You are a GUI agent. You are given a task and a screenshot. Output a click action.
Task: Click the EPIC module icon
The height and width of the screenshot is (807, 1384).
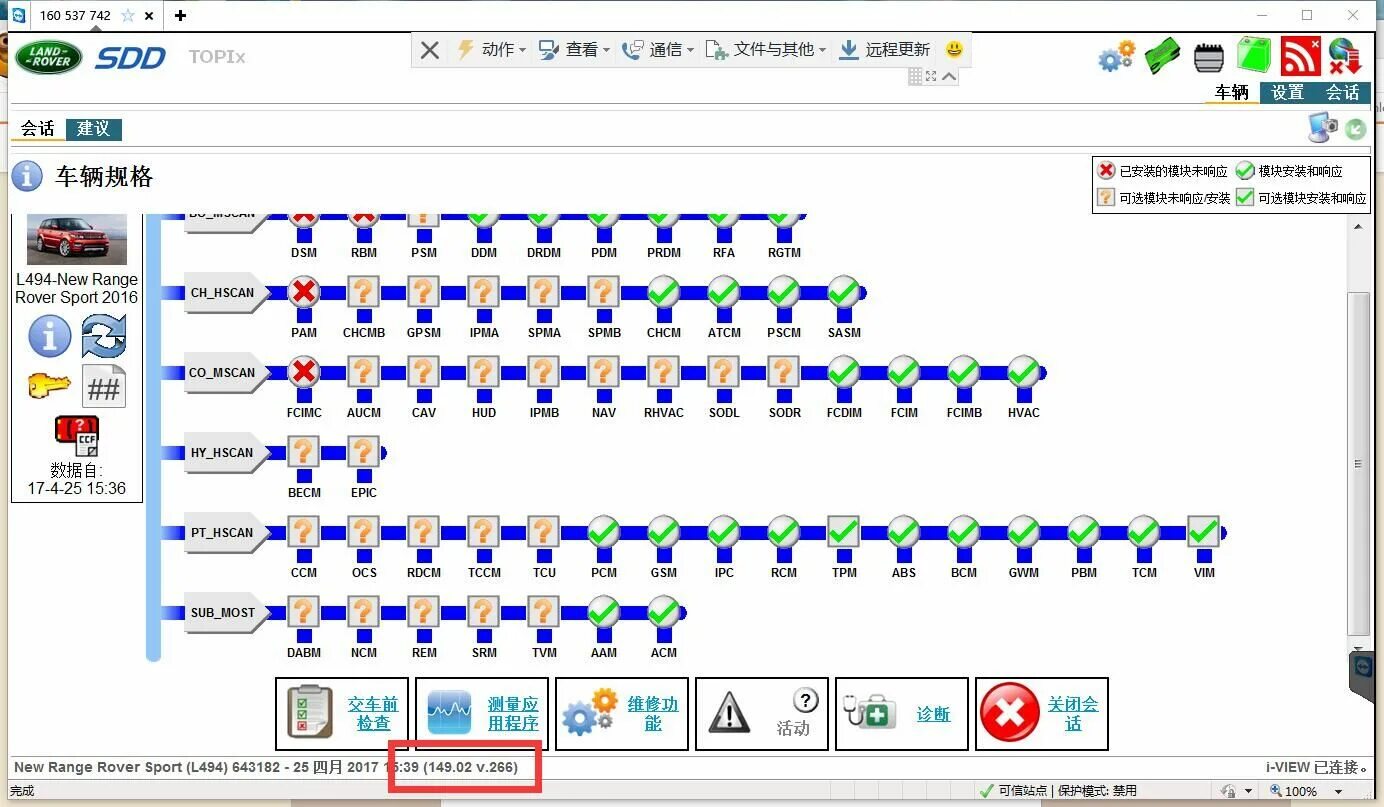(x=364, y=452)
